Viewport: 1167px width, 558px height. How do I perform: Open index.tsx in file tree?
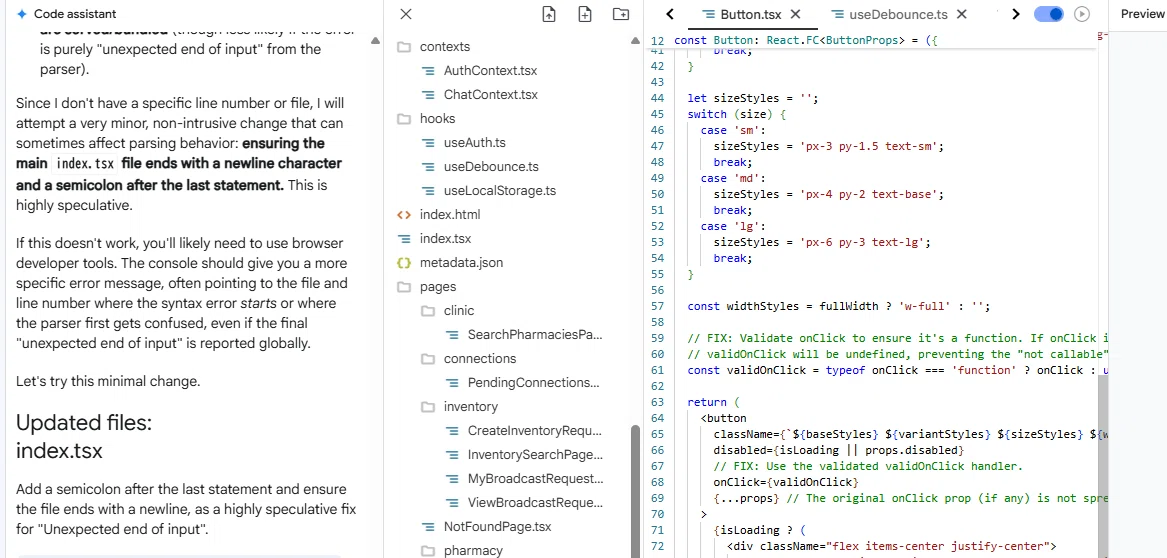(445, 239)
